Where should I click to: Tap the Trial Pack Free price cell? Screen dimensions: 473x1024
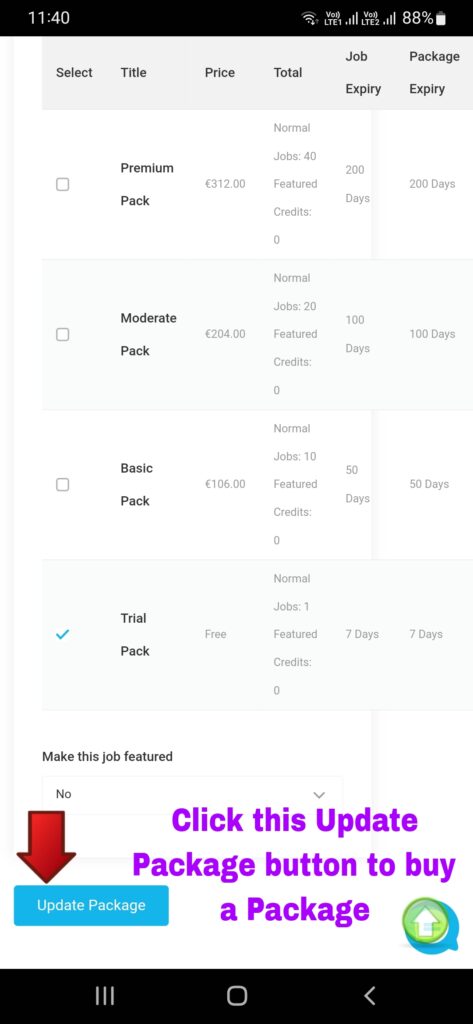[x=215, y=634]
